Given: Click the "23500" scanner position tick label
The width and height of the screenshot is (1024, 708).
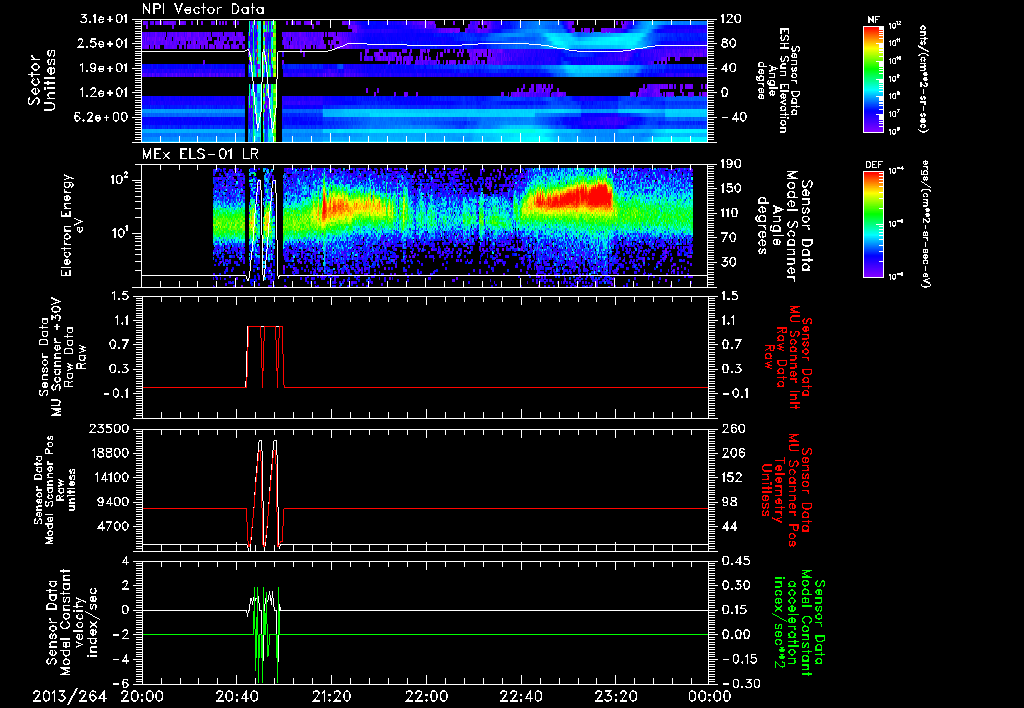Looking at the screenshot, I should pyautogui.click(x=111, y=429).
